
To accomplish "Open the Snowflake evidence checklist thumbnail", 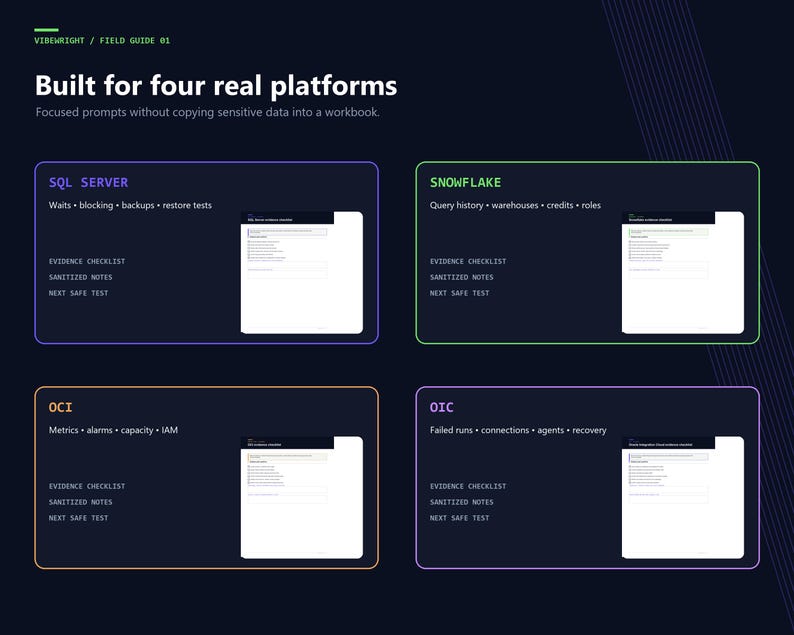I will 683,272.
